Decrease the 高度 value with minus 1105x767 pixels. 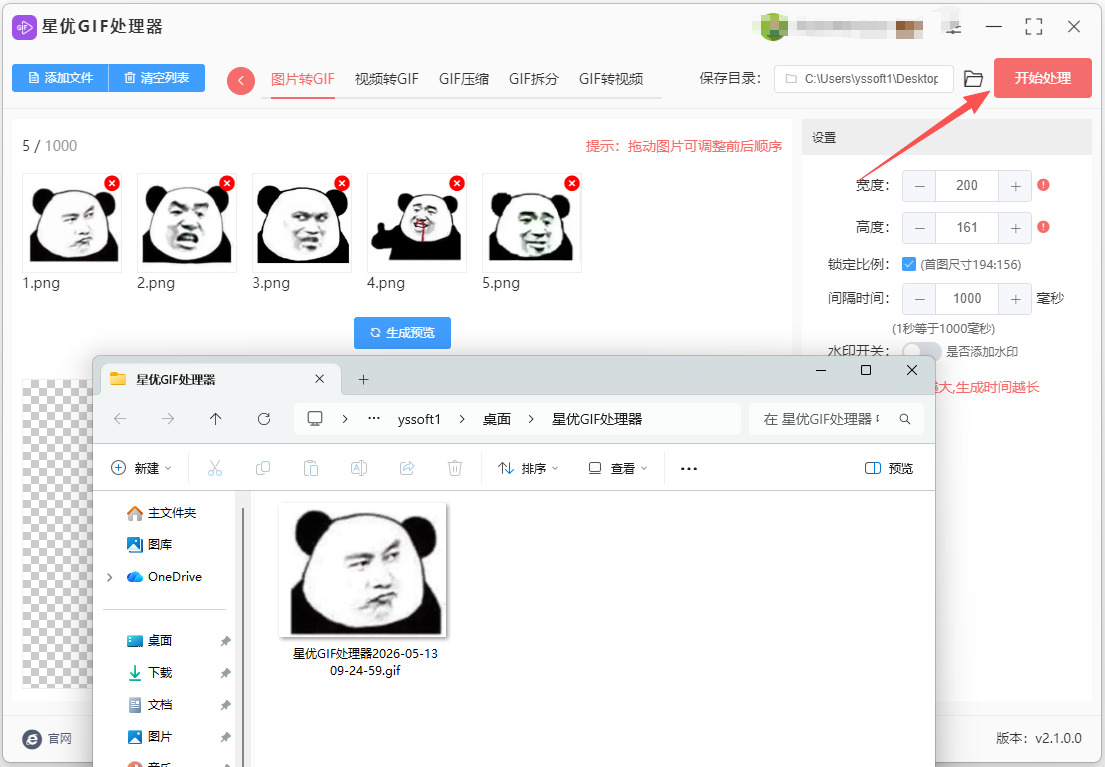coord(919,228)
